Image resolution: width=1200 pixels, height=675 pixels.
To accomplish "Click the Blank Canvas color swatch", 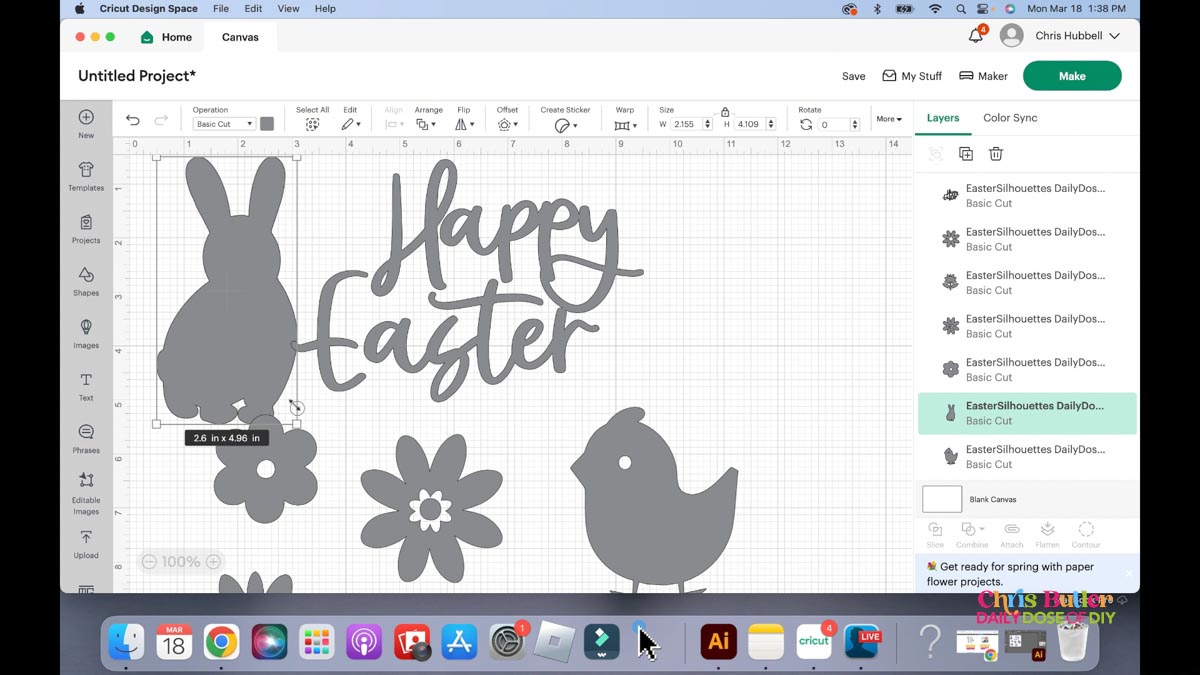I will (941, 499).
